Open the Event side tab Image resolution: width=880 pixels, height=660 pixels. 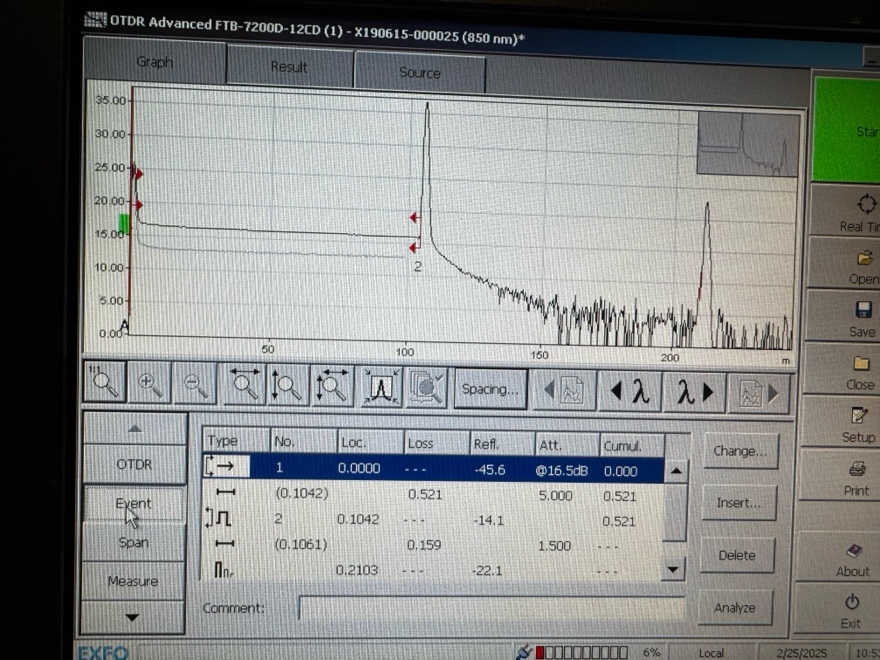coord(134,503)
